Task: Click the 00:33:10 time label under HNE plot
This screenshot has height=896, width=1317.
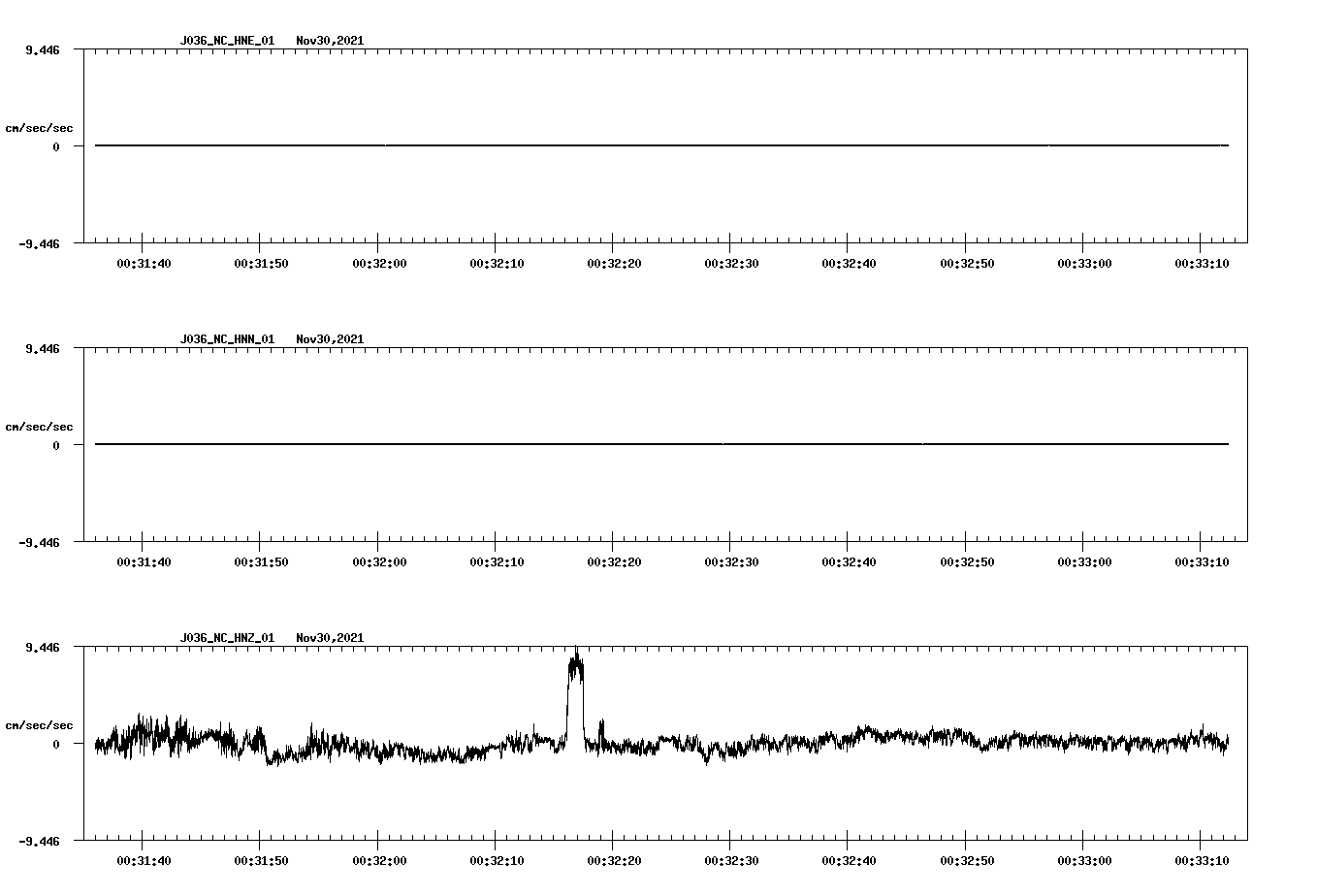Action: (1202, 263)
